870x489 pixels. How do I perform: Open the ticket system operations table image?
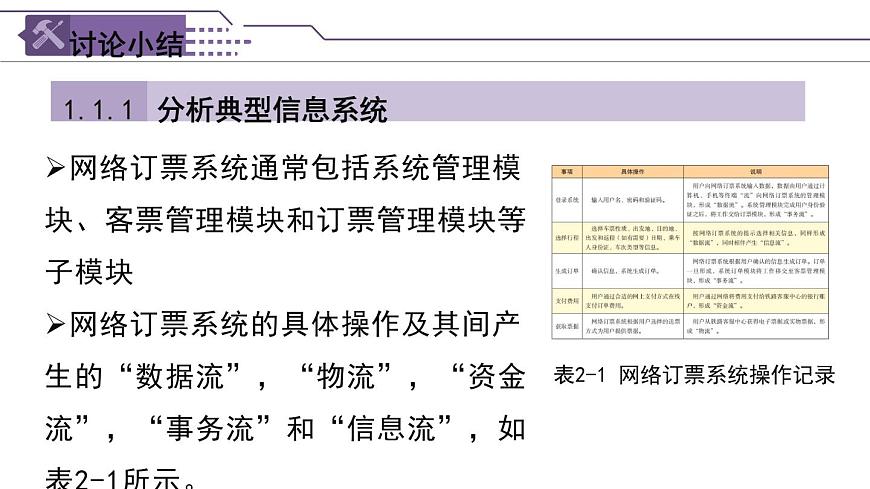[690, 251]
